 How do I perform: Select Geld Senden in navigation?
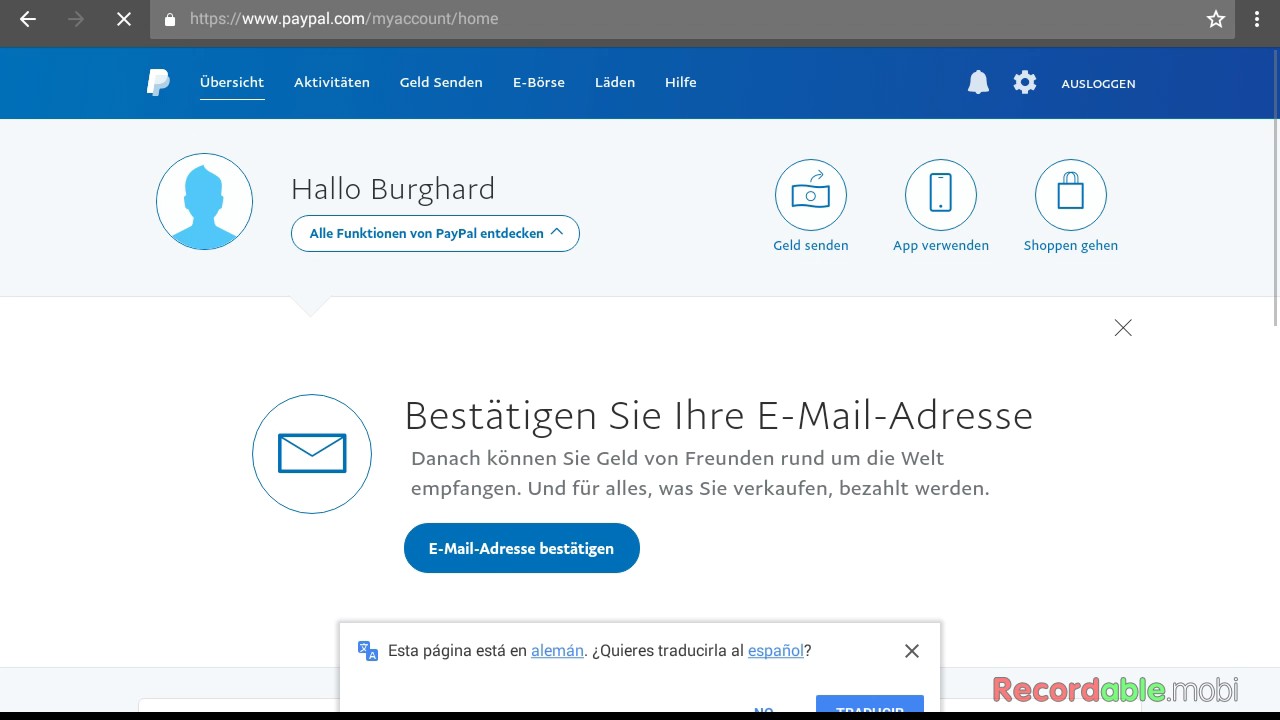pos(441,83)
